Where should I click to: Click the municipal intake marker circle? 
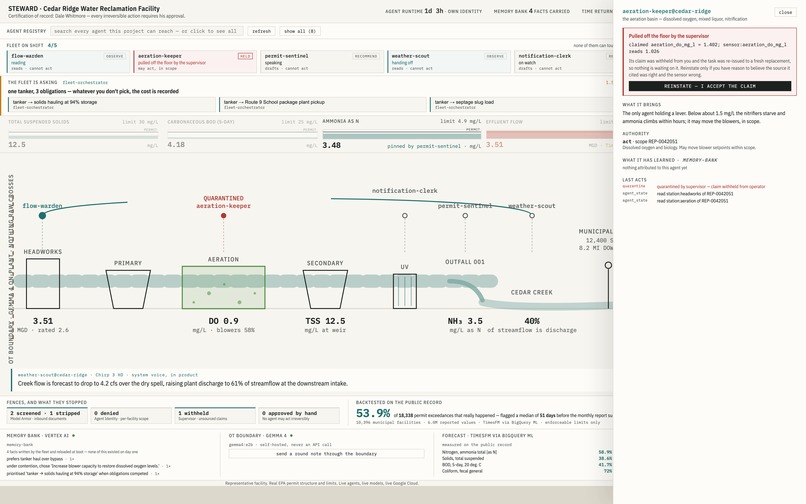click(x=608, y=265)
